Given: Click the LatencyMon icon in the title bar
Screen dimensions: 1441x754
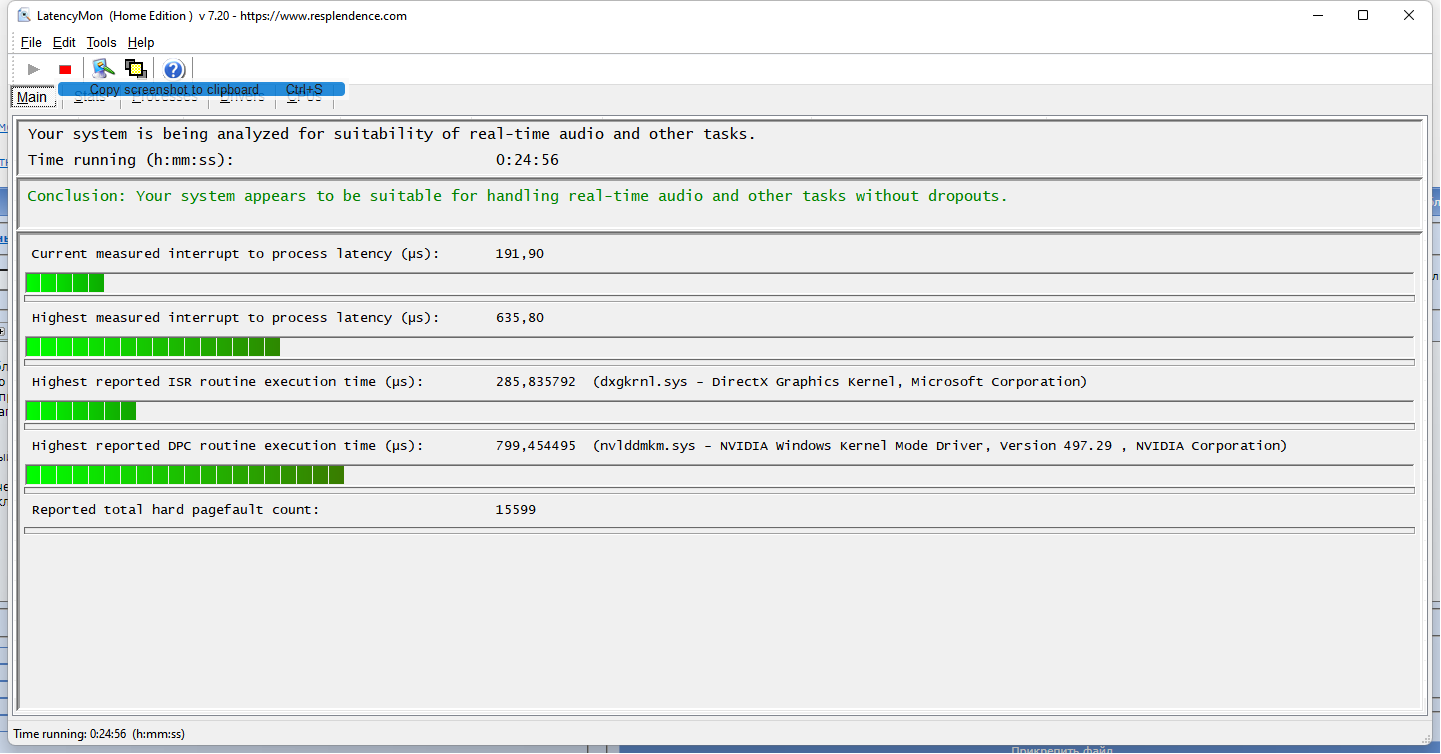Looking at the screenshot, I should click(x=25, y=15).
